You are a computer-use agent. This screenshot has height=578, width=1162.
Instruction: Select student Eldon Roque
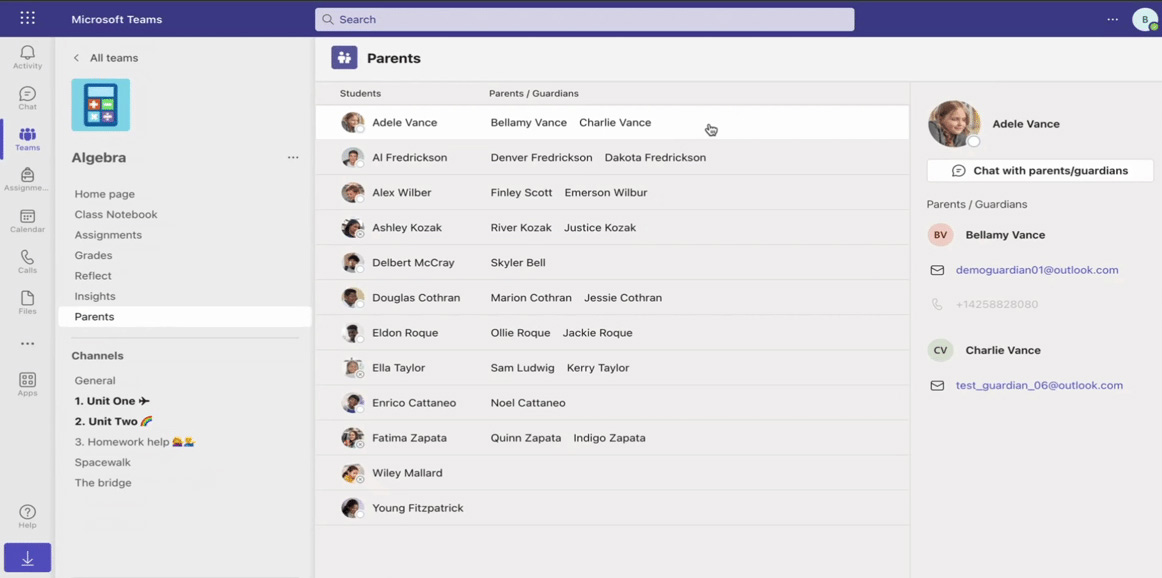click(x=405, y=333)
